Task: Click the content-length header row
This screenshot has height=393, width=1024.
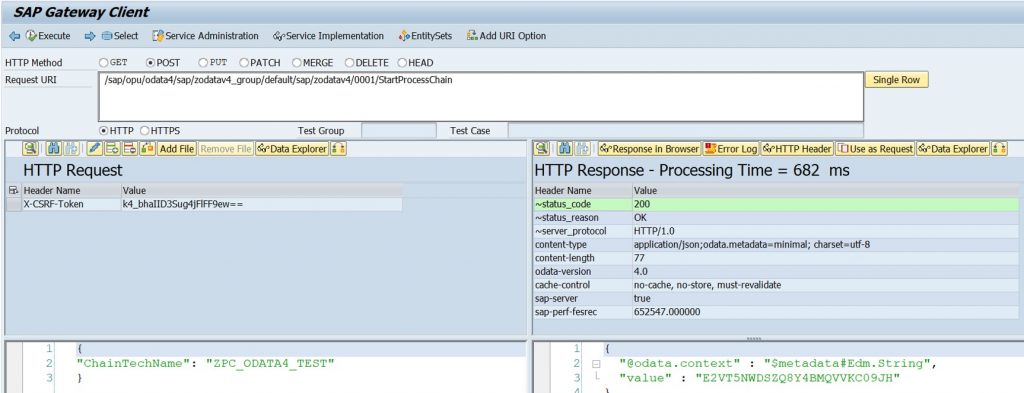Action: (x=776, y=259)
